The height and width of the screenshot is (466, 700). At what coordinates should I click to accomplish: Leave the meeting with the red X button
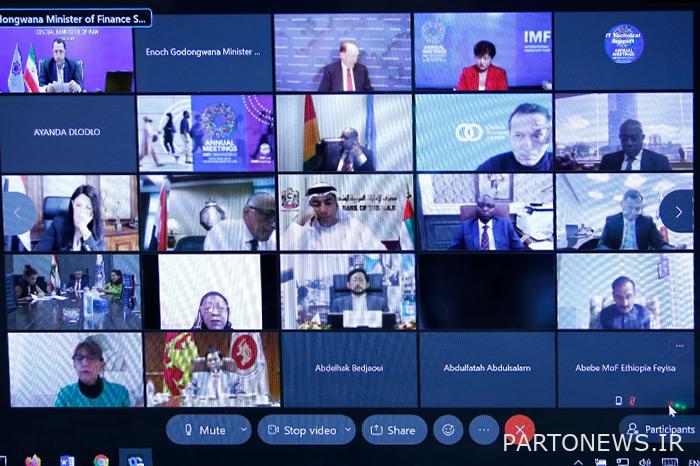(519, 430)
